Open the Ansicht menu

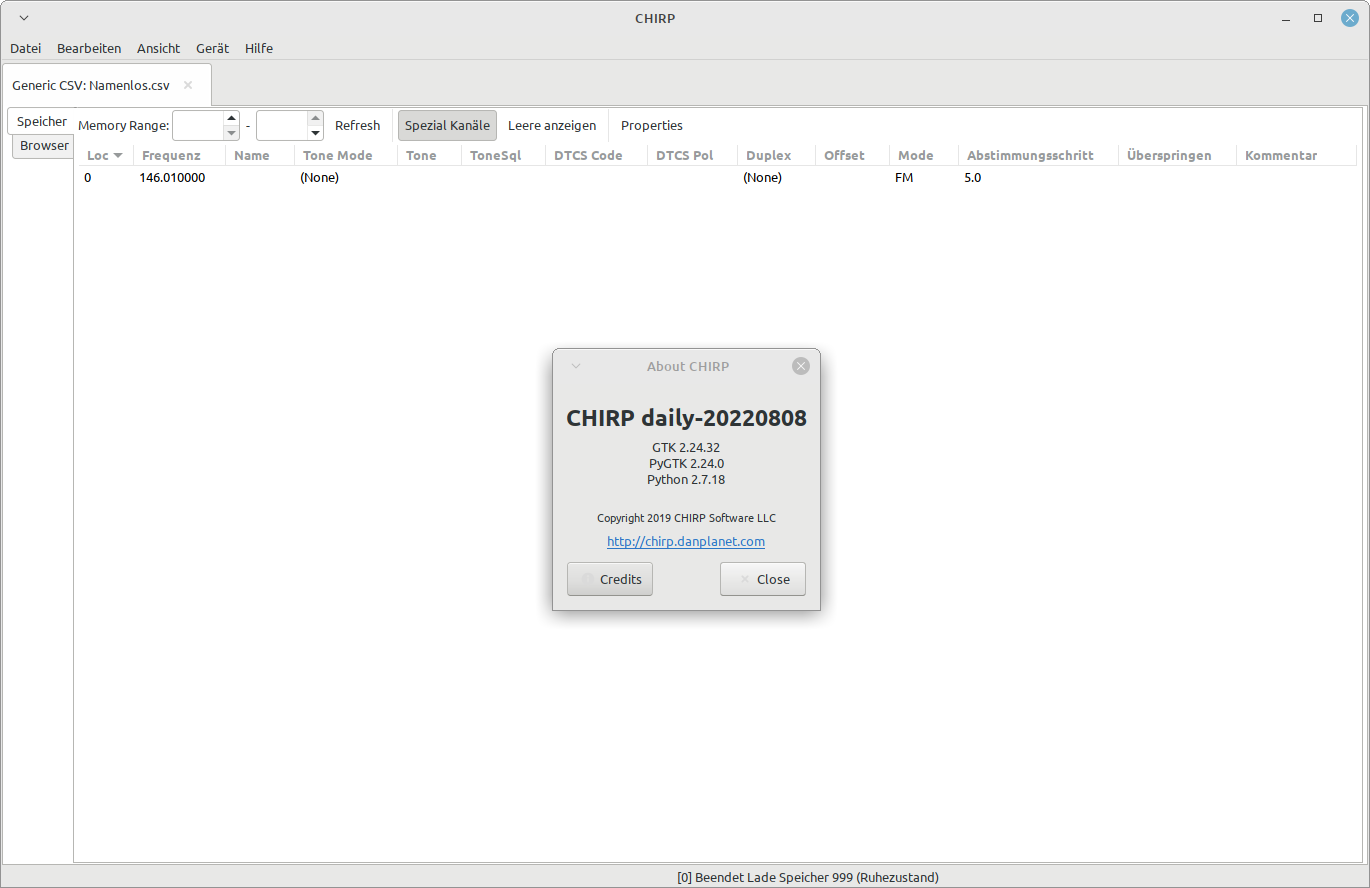[159, 48]
